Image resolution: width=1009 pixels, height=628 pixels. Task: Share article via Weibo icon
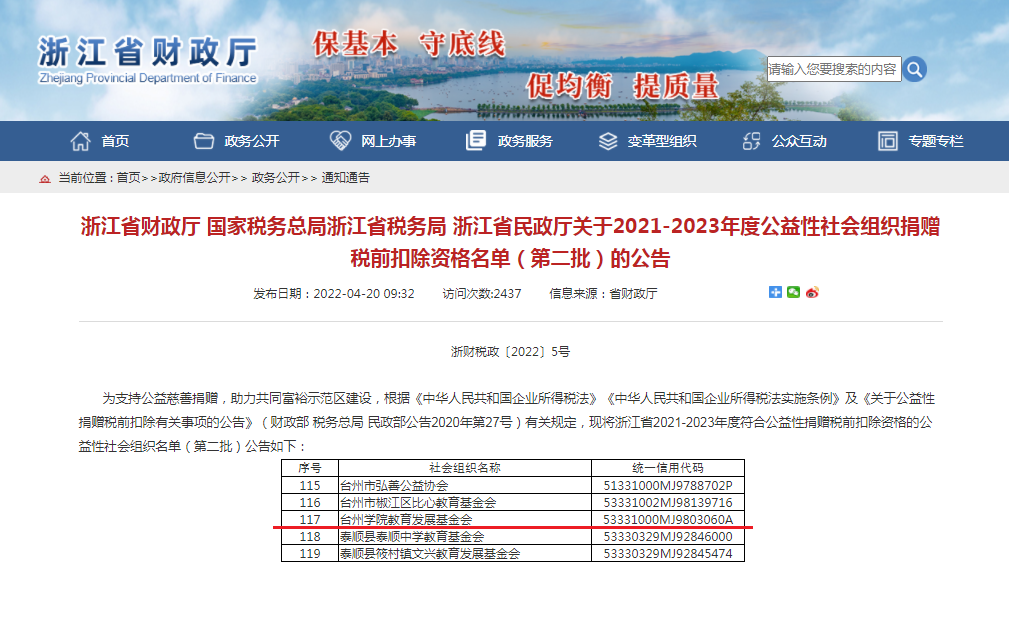point(812,292)
